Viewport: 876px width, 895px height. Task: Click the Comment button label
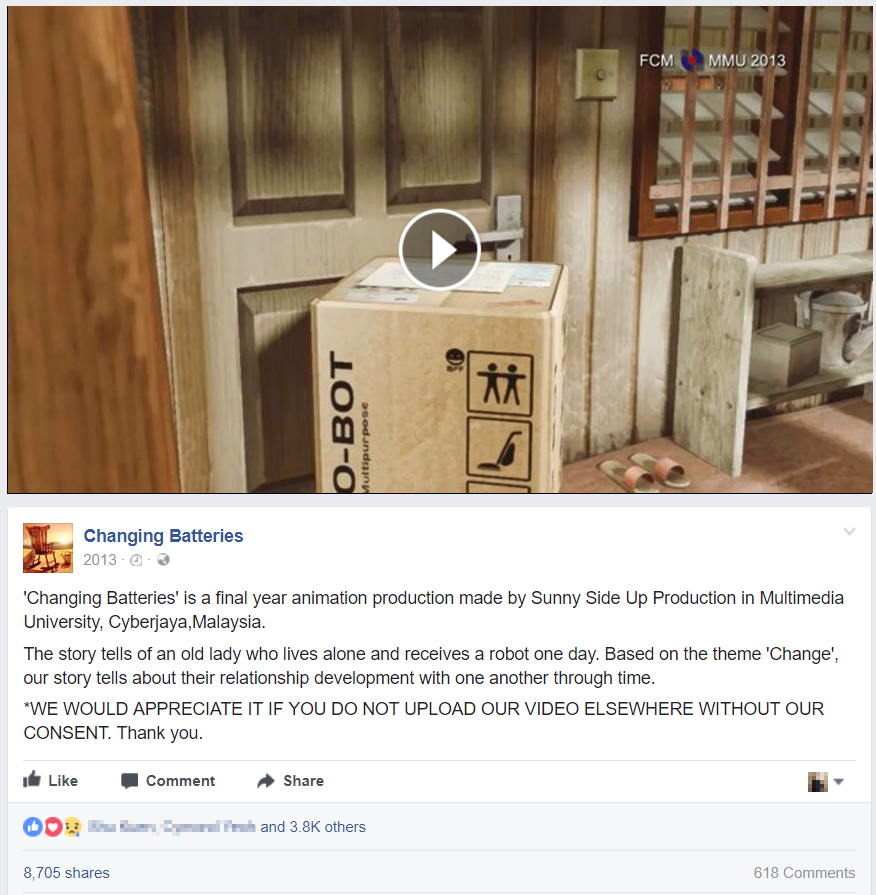point(180,781)
